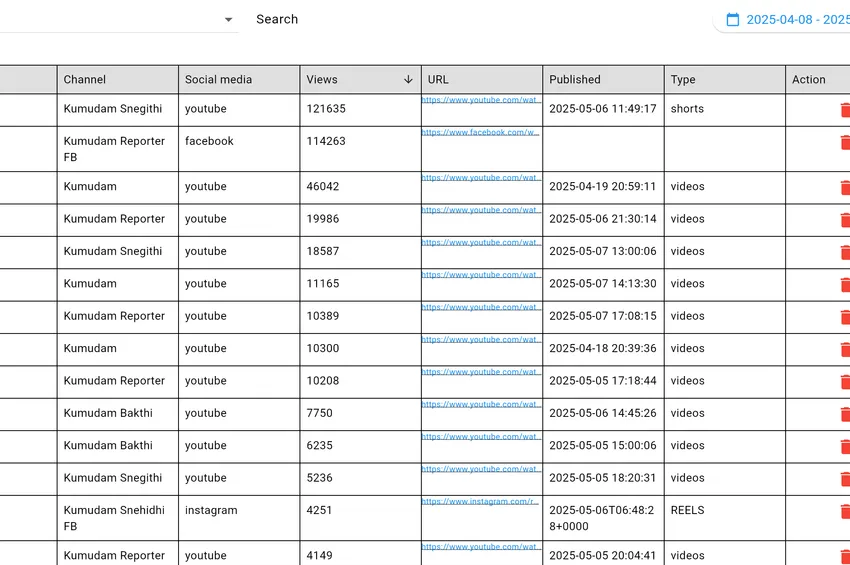Click 'Kumudam Bakthi' in the 6235 views row
The height and width of the screenshot is (565, 850).
(108, 445)
